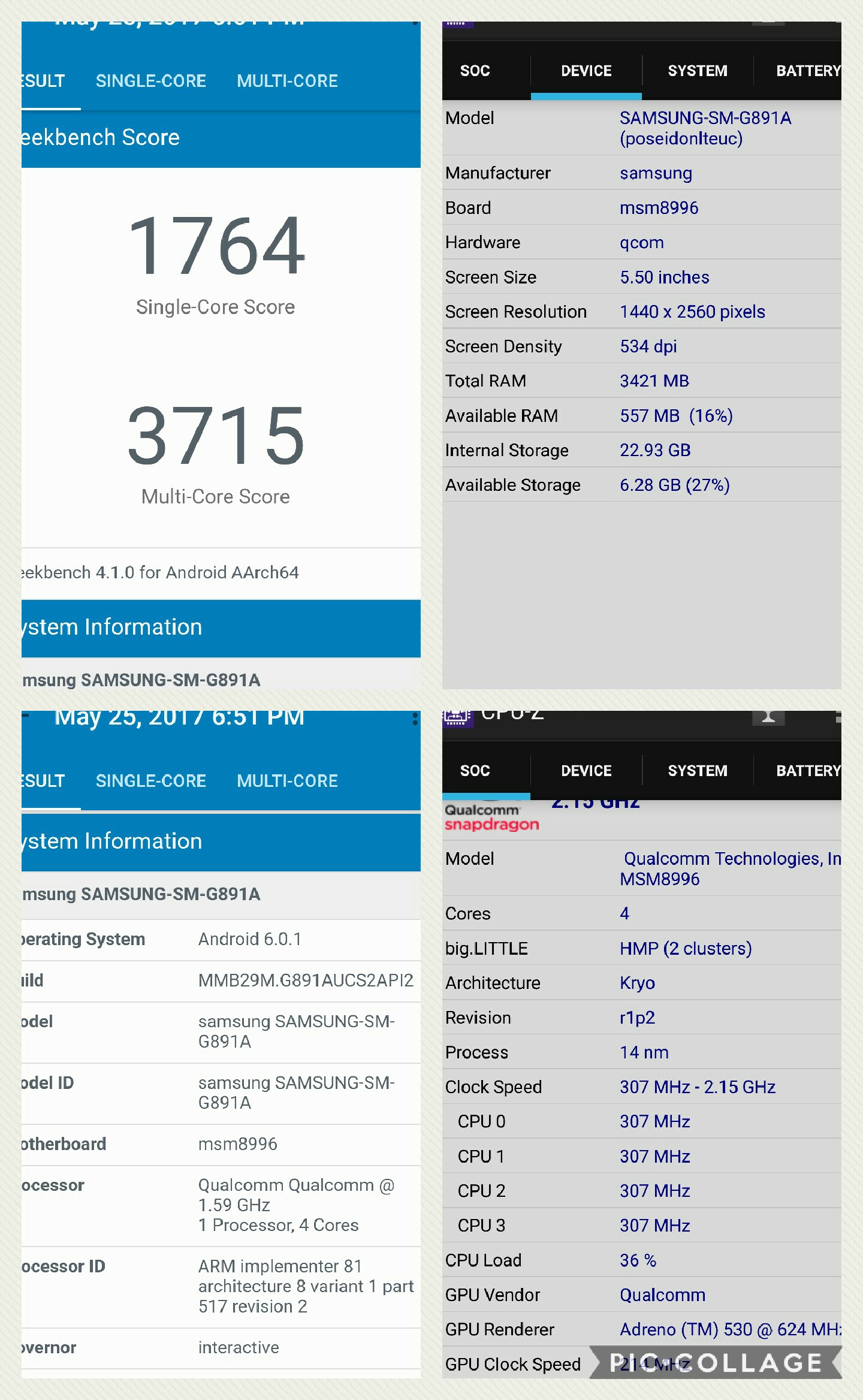This screenshot has width=863, height=1400.
Task: Tap the 'Single-Core Score' label
Action: (216, 307)
